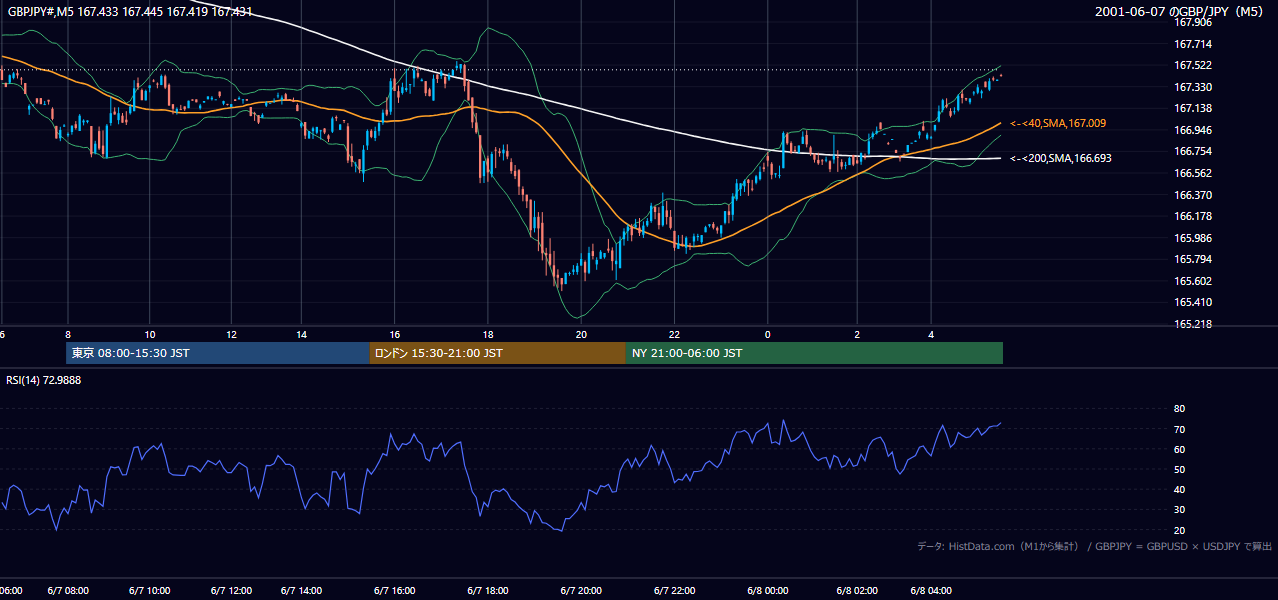The image size is (1278, 600).
Task: Click price axis value 167.522
Action: point(1192,65)
